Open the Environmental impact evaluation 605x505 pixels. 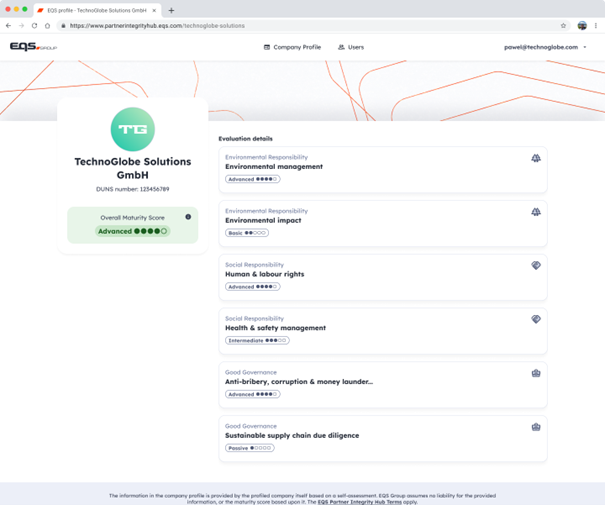point(383,223)
